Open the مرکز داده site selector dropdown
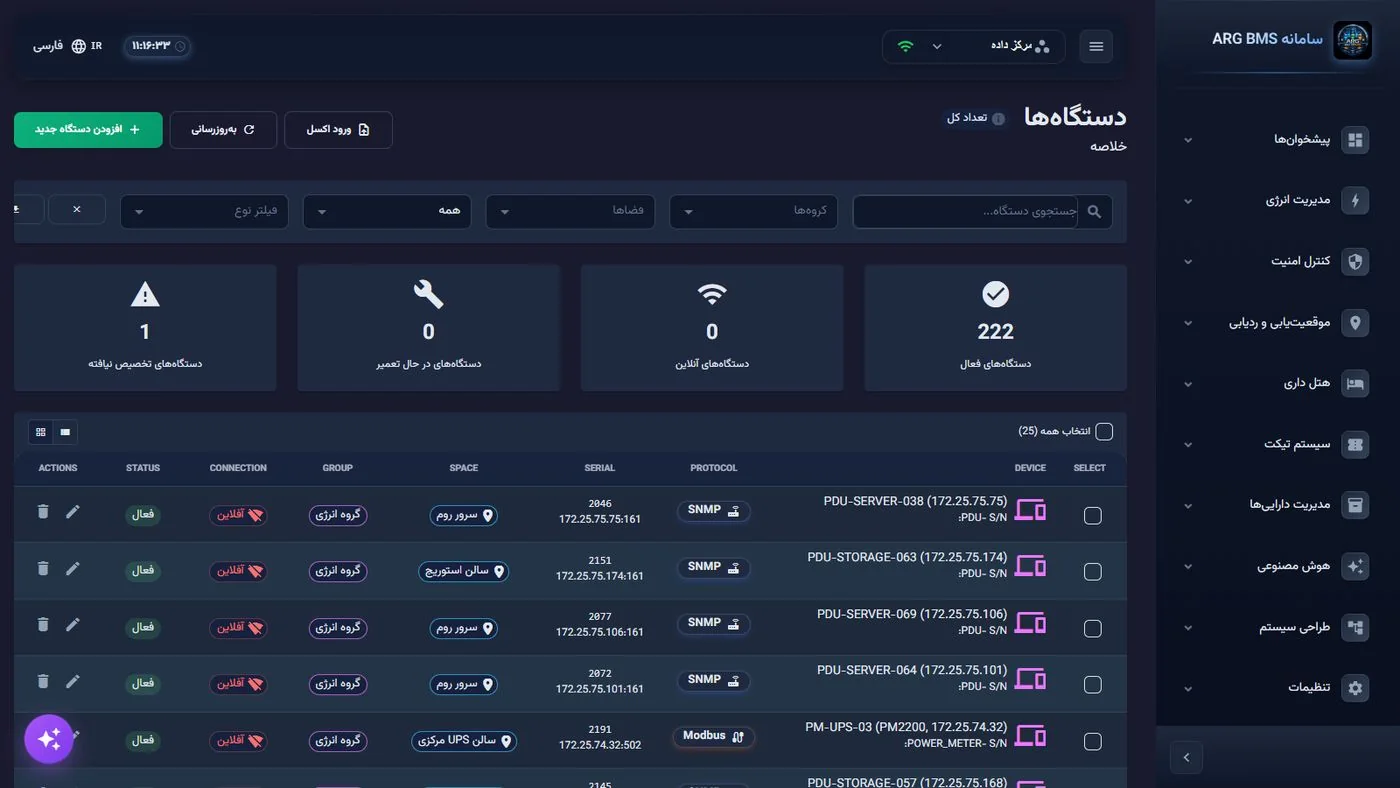The width and height of the screenshot is (1400, 788). click(x=974, y=47)
